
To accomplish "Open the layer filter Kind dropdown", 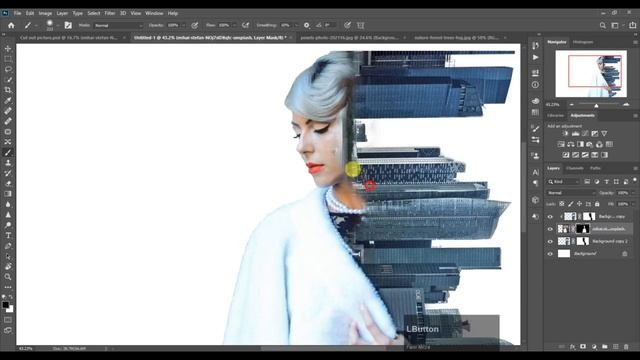I will pyautogui.click(x=564, y=182).
